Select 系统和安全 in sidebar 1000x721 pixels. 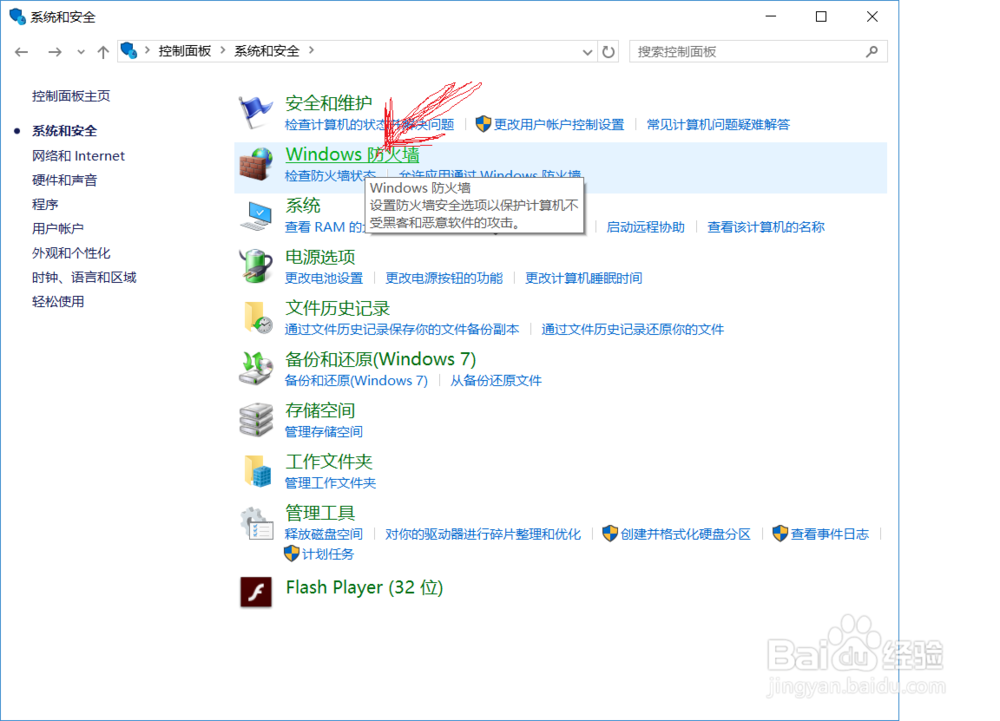(x=64, y=131)
